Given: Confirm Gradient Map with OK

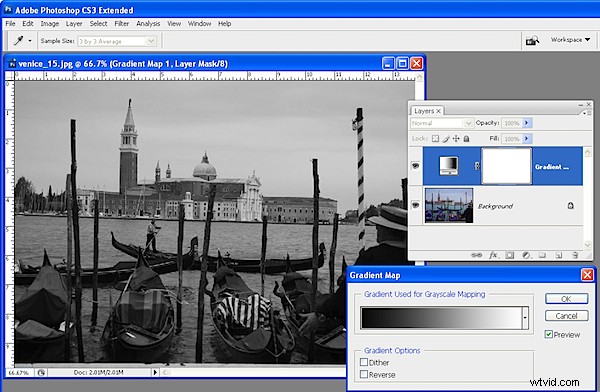Looking at the screenshot, I should (x=566, y=299).
